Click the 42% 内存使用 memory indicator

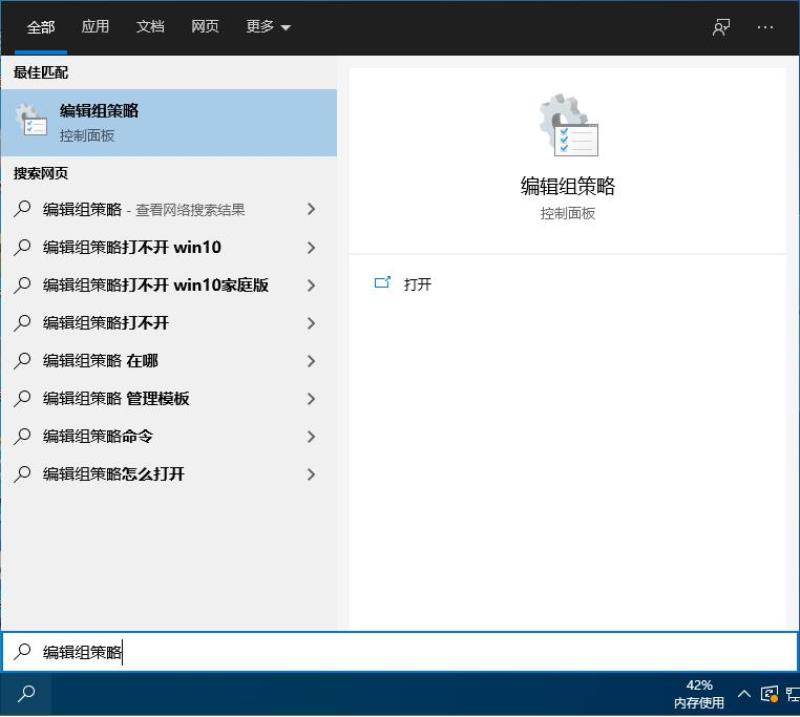tap(699, 694)
